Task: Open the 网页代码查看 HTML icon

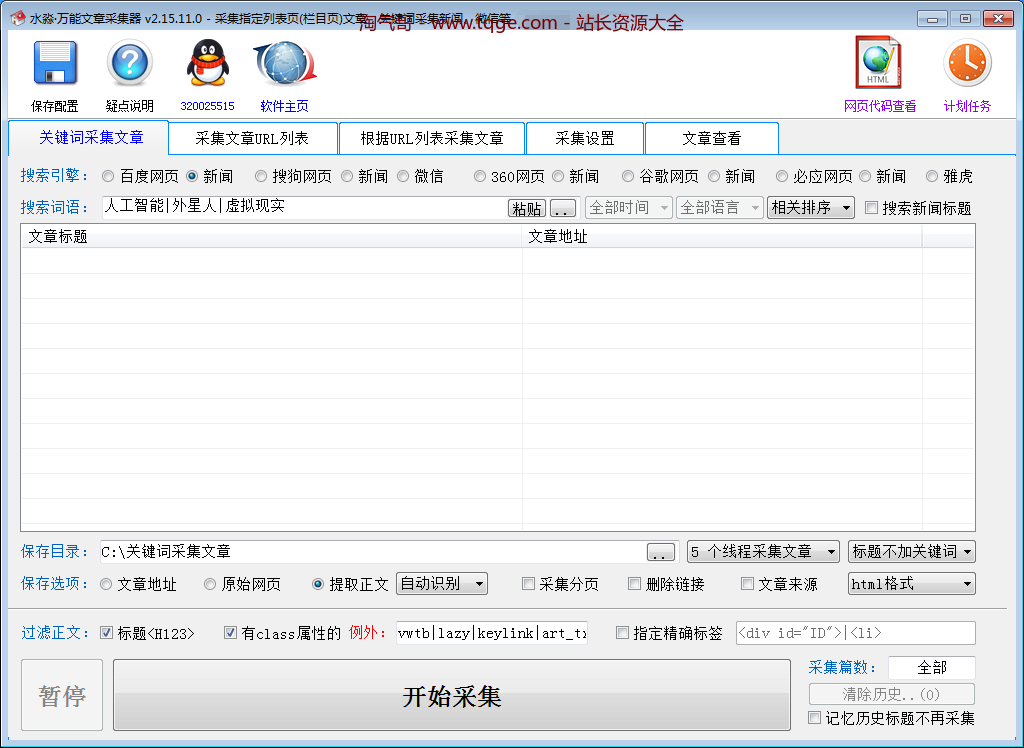Action: click(x=878, y=64)
